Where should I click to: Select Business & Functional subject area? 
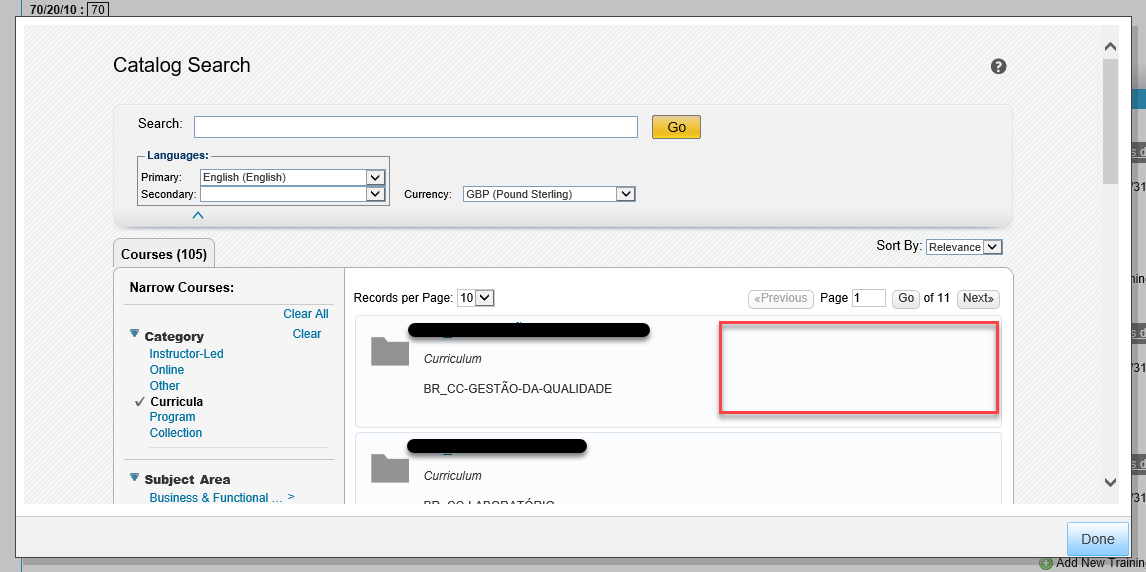click(216, 497)
